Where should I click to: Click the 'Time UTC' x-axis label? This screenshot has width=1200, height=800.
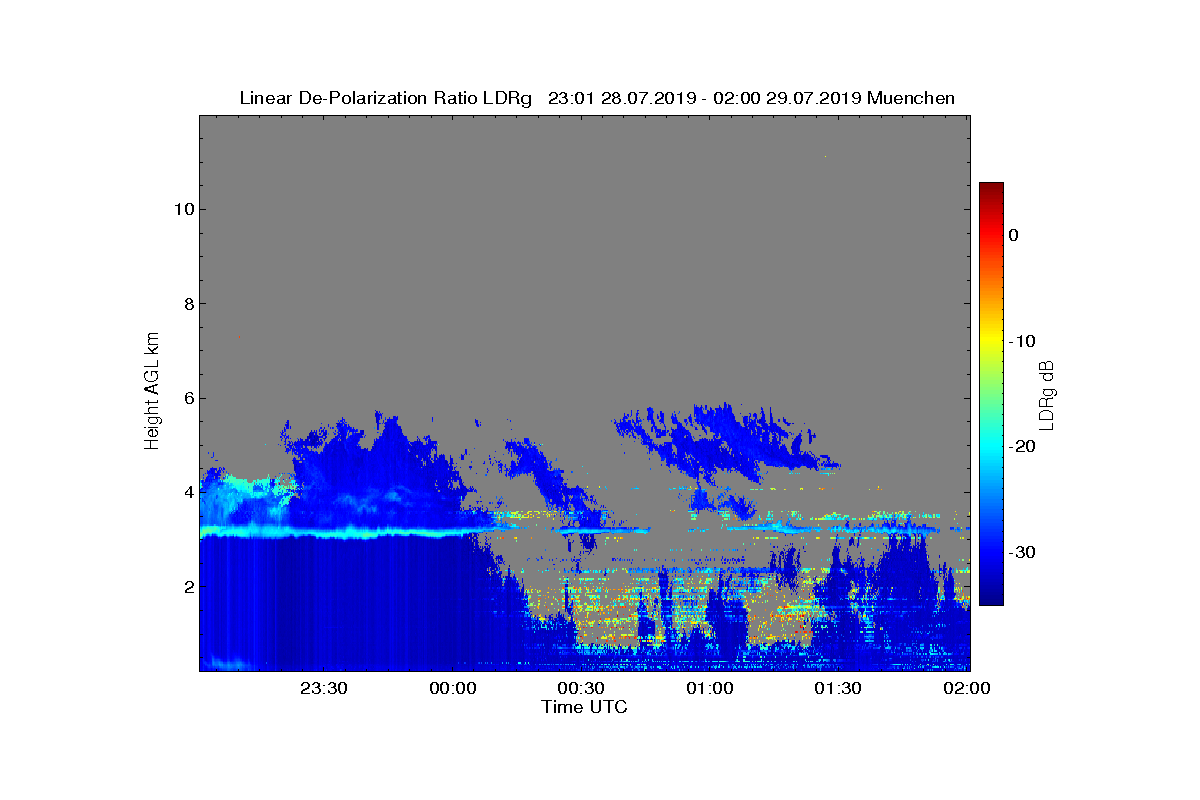[584, 707]
